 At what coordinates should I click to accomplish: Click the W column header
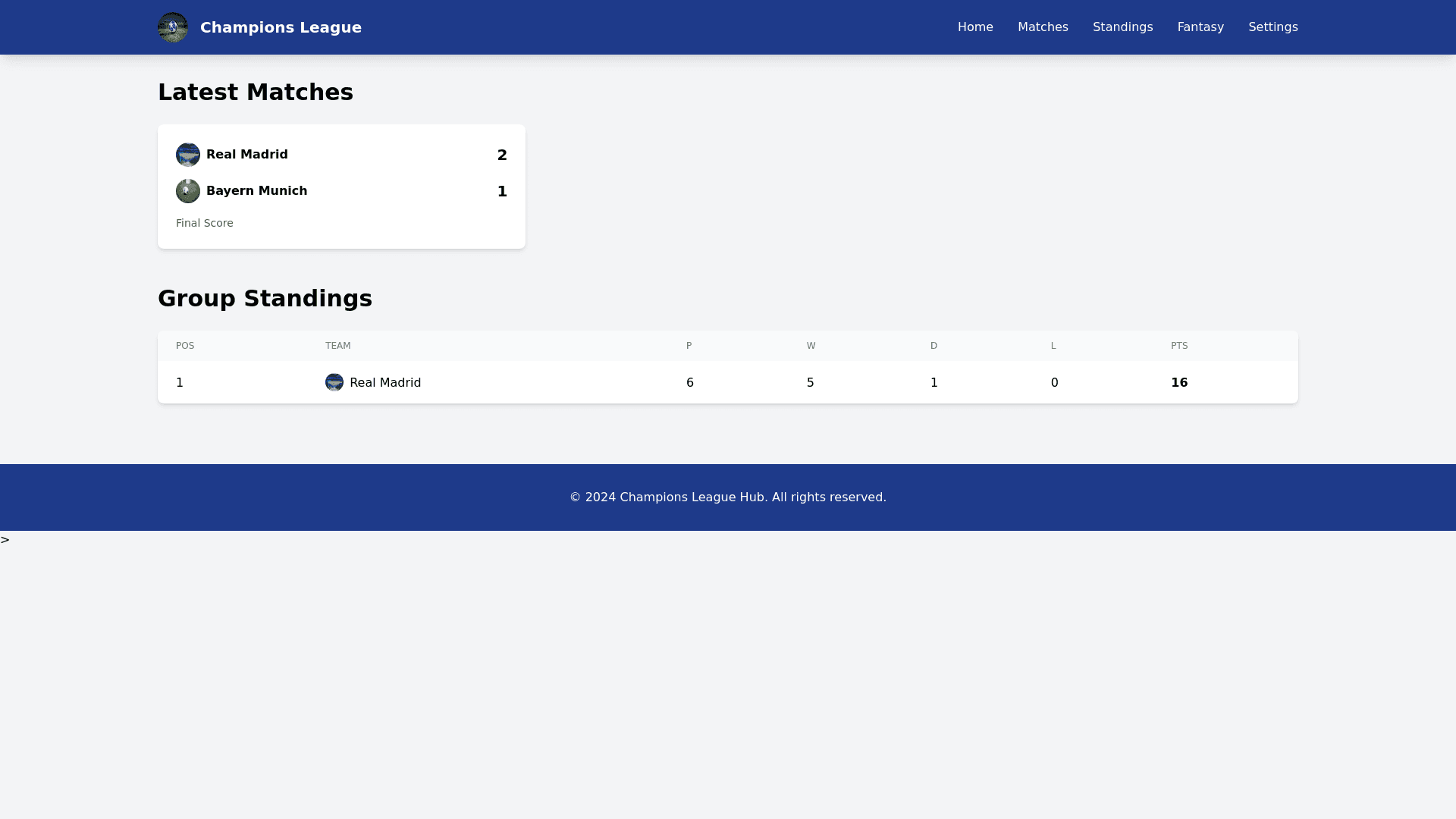811,346
